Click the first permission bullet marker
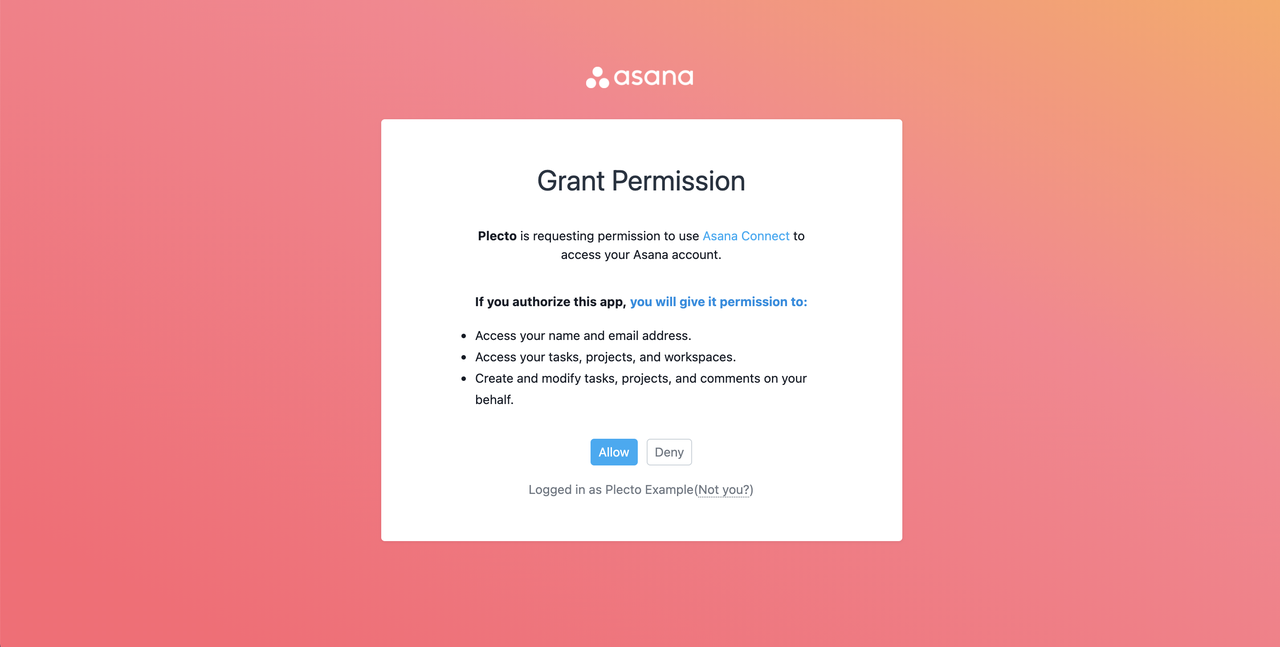Image resolution: width=1280 pixels, height=647 pixels. 463,336
